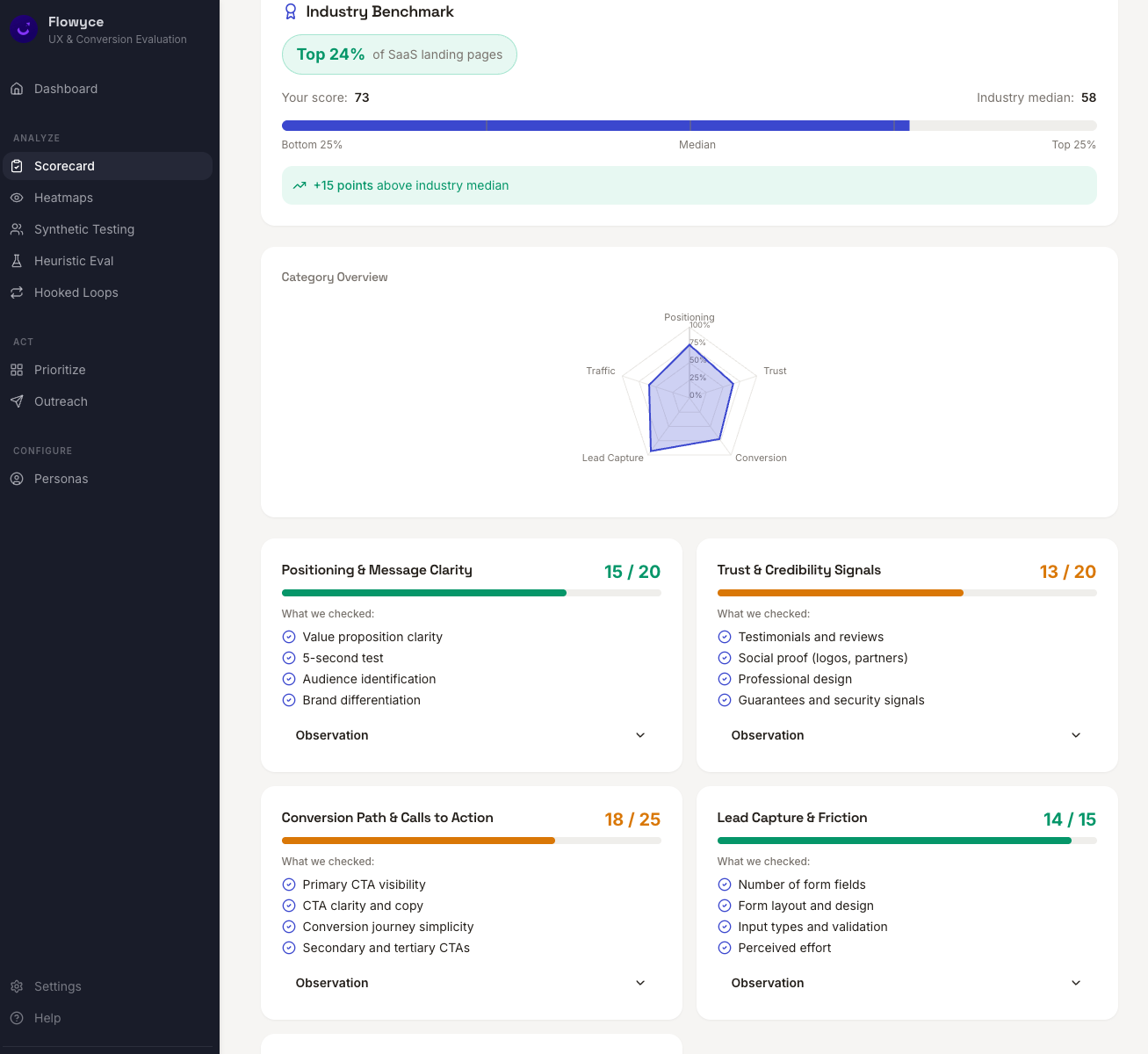Click the "+15 points above industry median" banner
Viewport: 1148px width, 1054px height.
click(690, 185)
